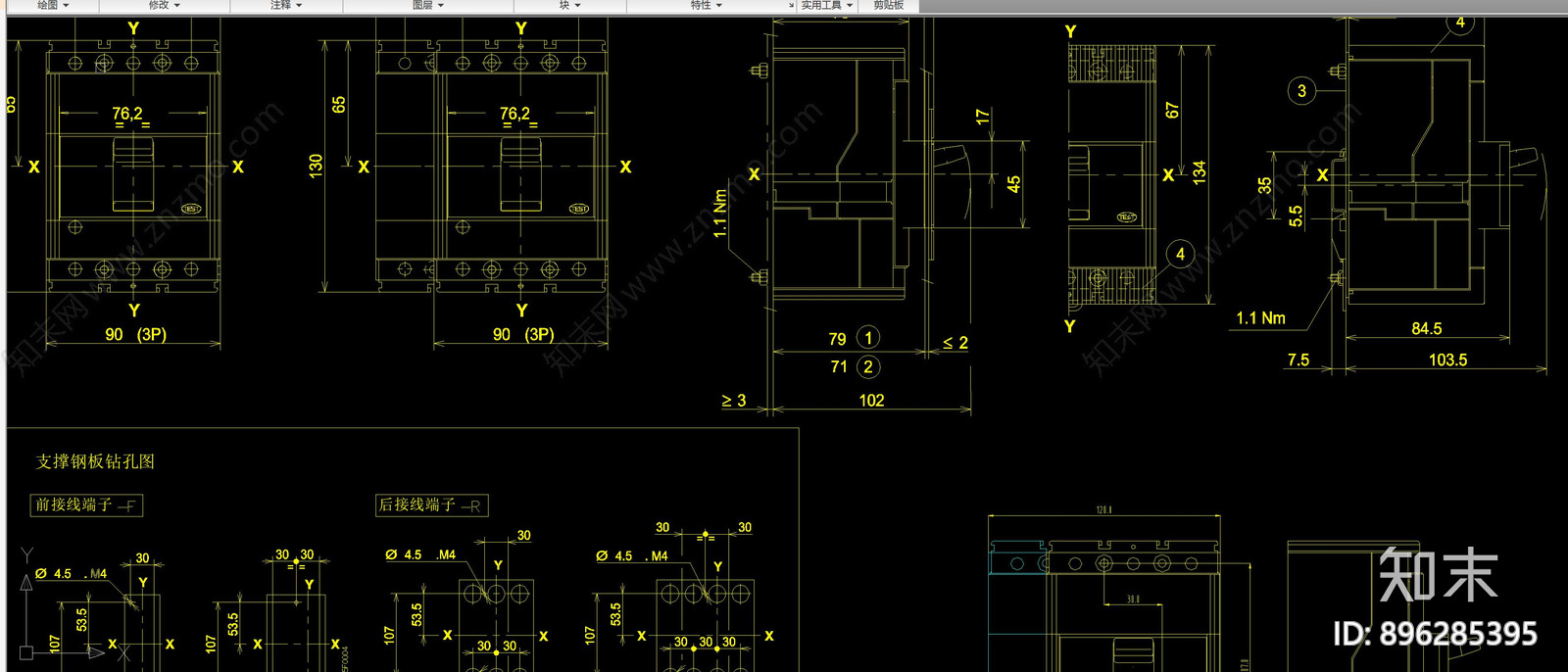Viewport: 1568px width, 672px height.
Task: Expand the 修改 panel dropdown
Action: click(x=165, y=5)
